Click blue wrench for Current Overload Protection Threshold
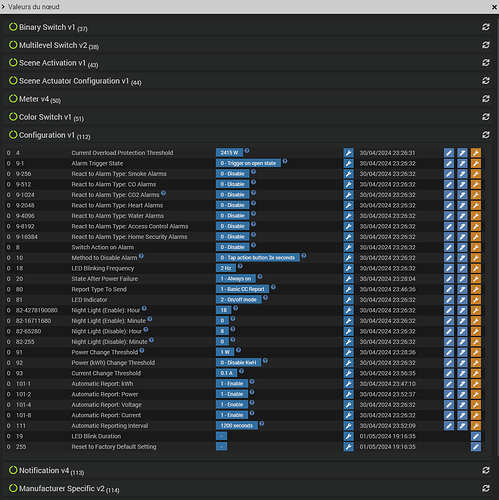Viewport: 499px width, 500px height. point(348,153)
